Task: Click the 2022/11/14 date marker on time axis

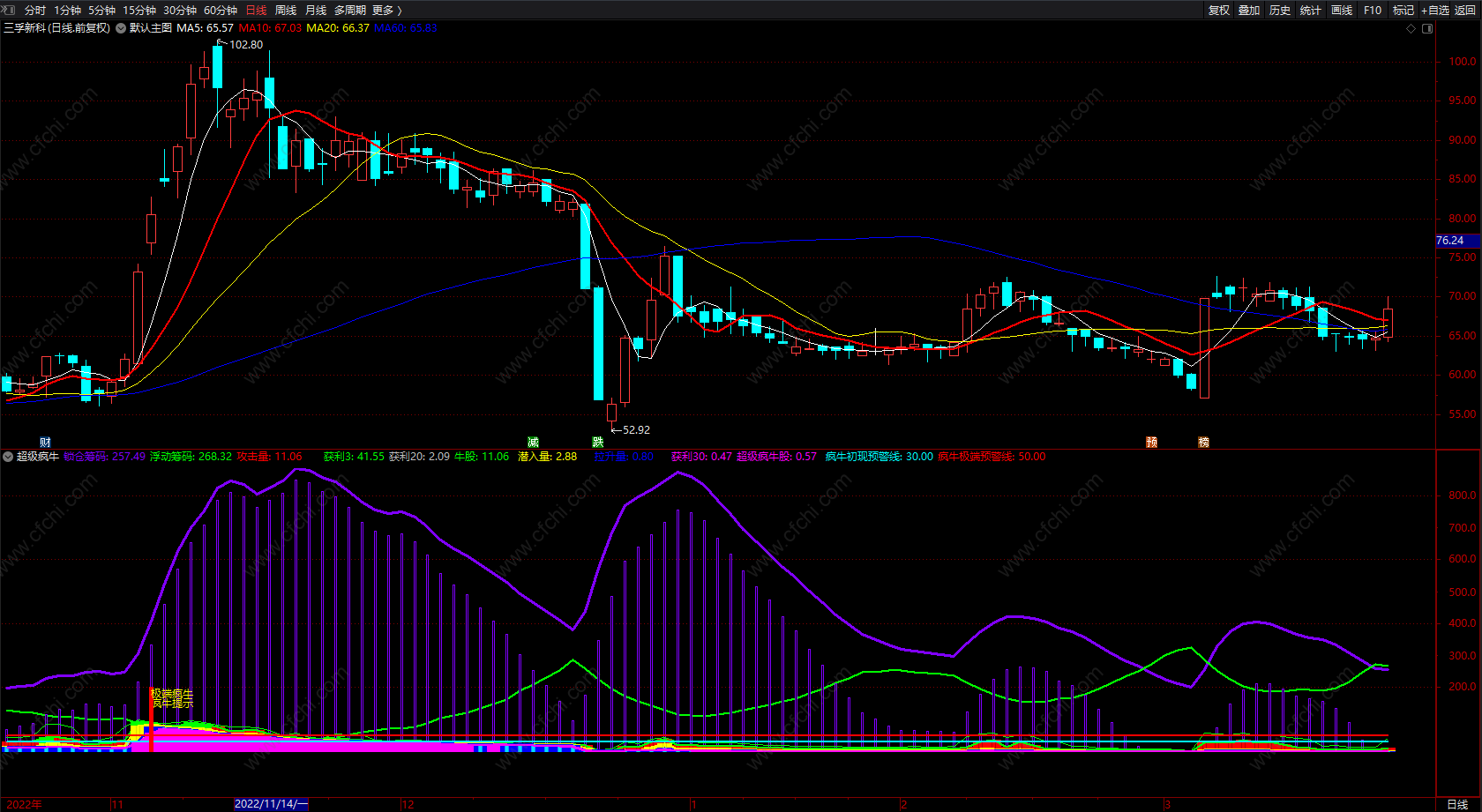Action: click(271, 804)
